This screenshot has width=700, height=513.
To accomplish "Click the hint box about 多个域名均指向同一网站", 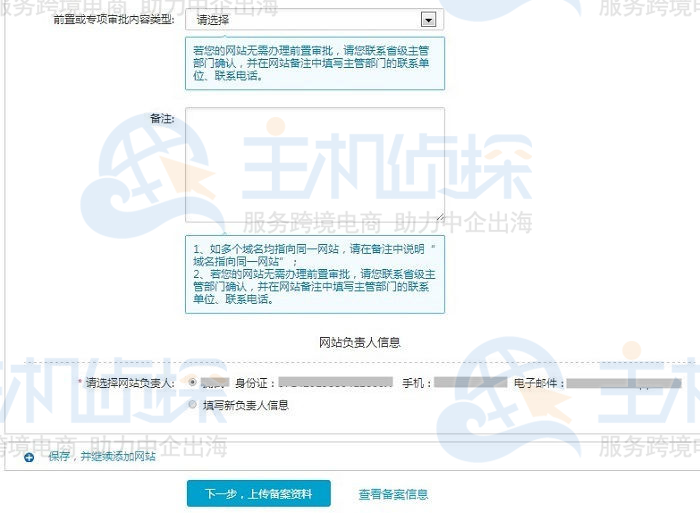I will 315,275.
